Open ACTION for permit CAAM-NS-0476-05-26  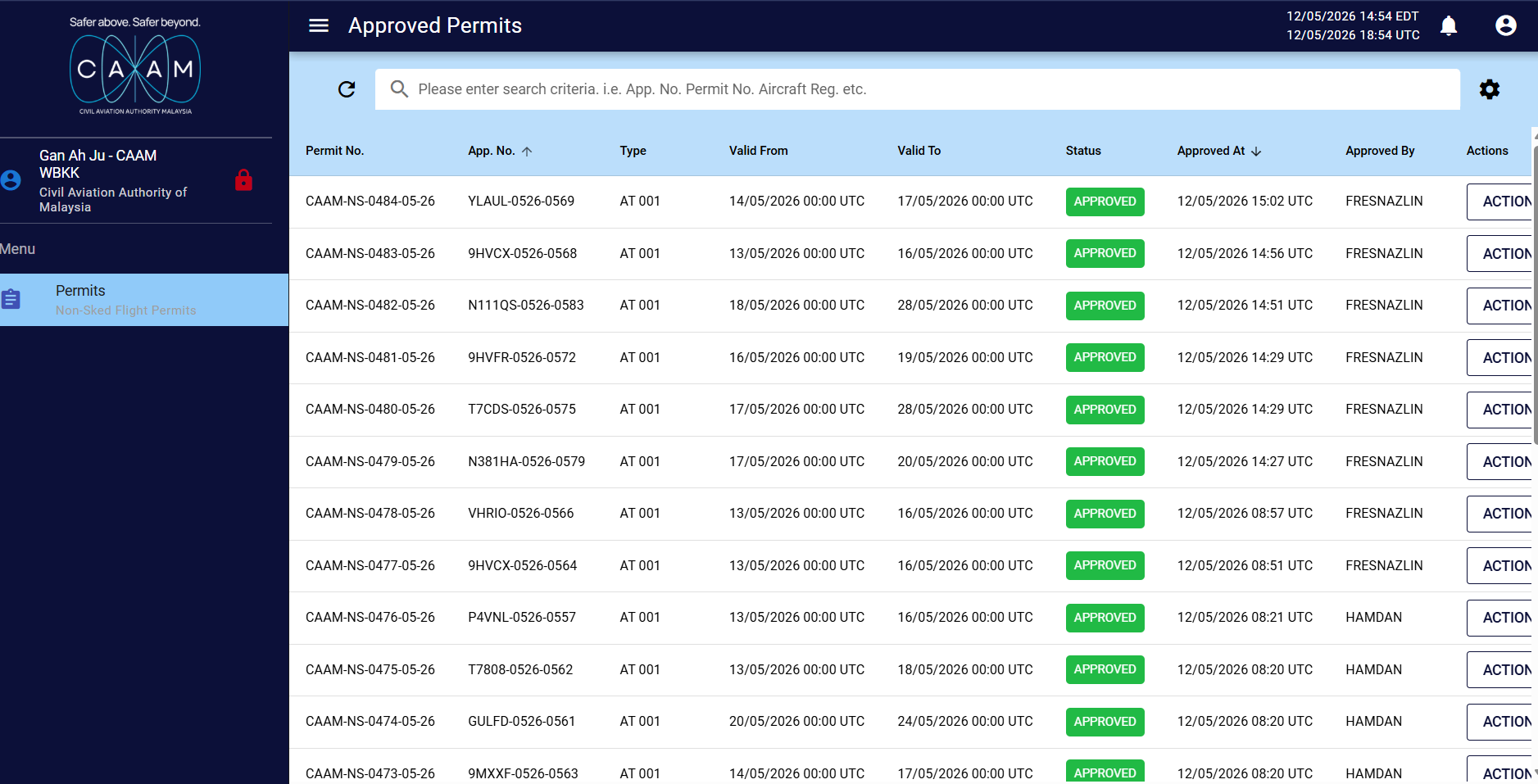[1499, 618]
